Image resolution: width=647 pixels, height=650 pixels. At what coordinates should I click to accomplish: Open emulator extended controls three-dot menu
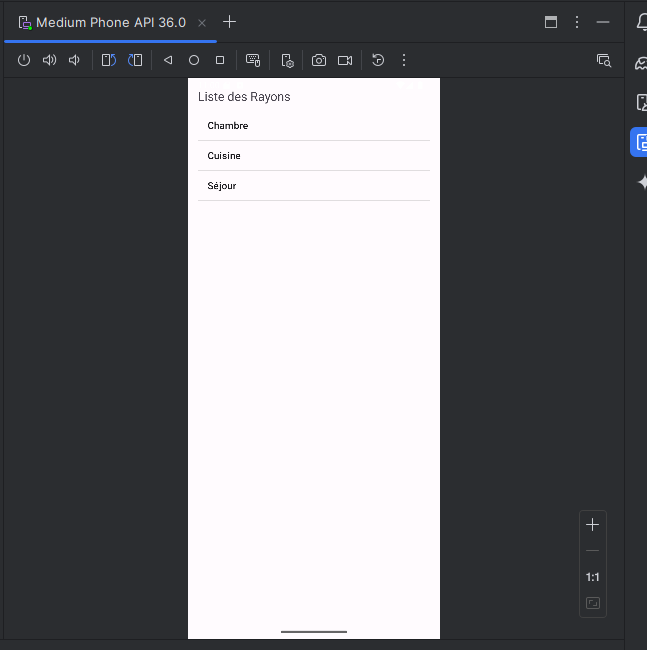[404, 61]
